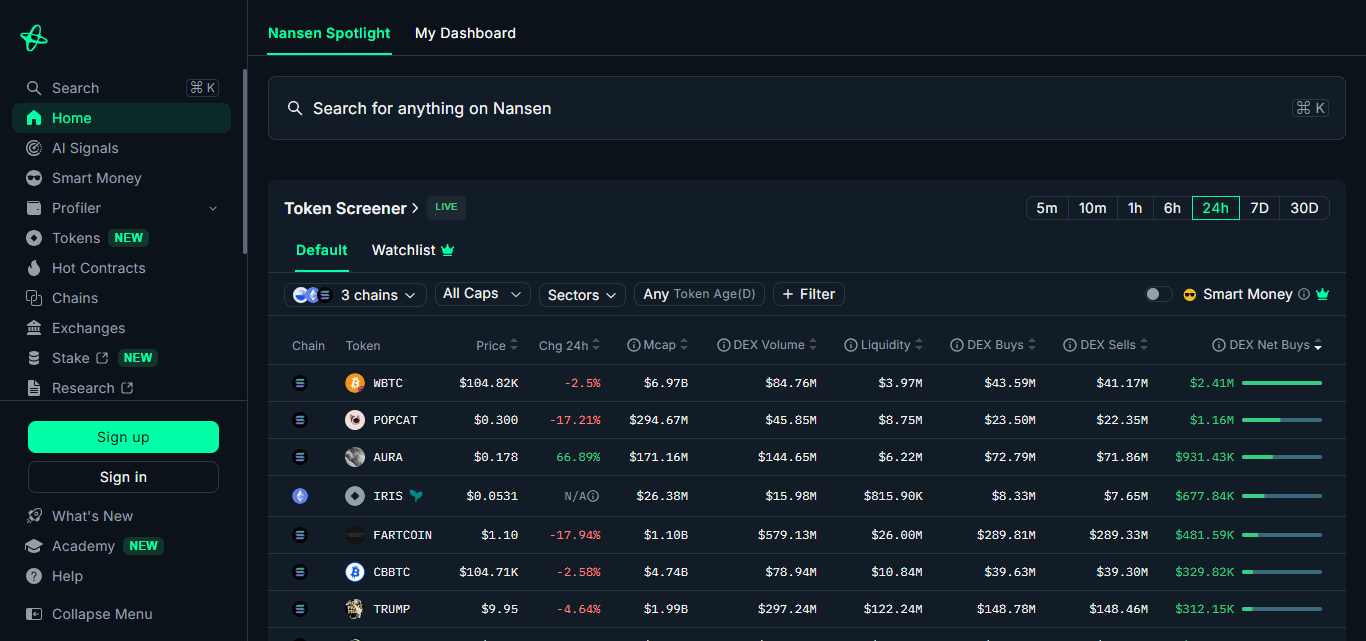Sort table by Chg 24h column
The image size is (1366, 641).
coord(569,345)
